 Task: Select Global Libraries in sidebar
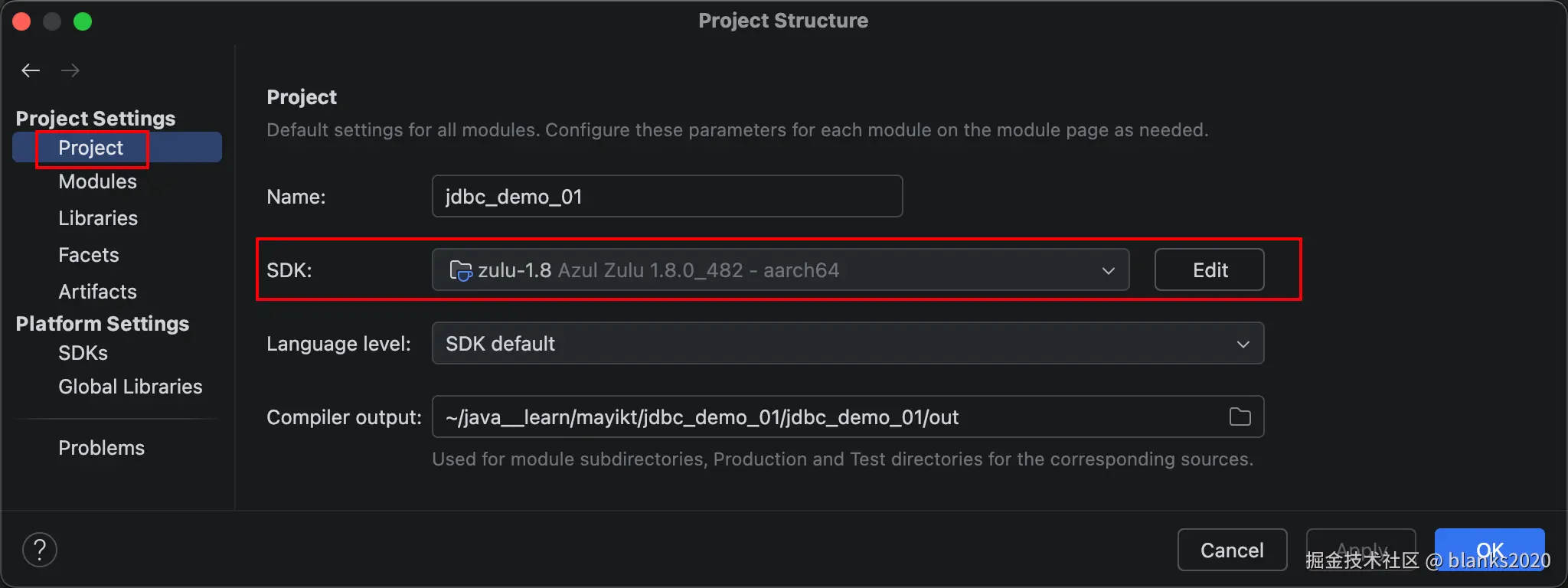point(130,387)
